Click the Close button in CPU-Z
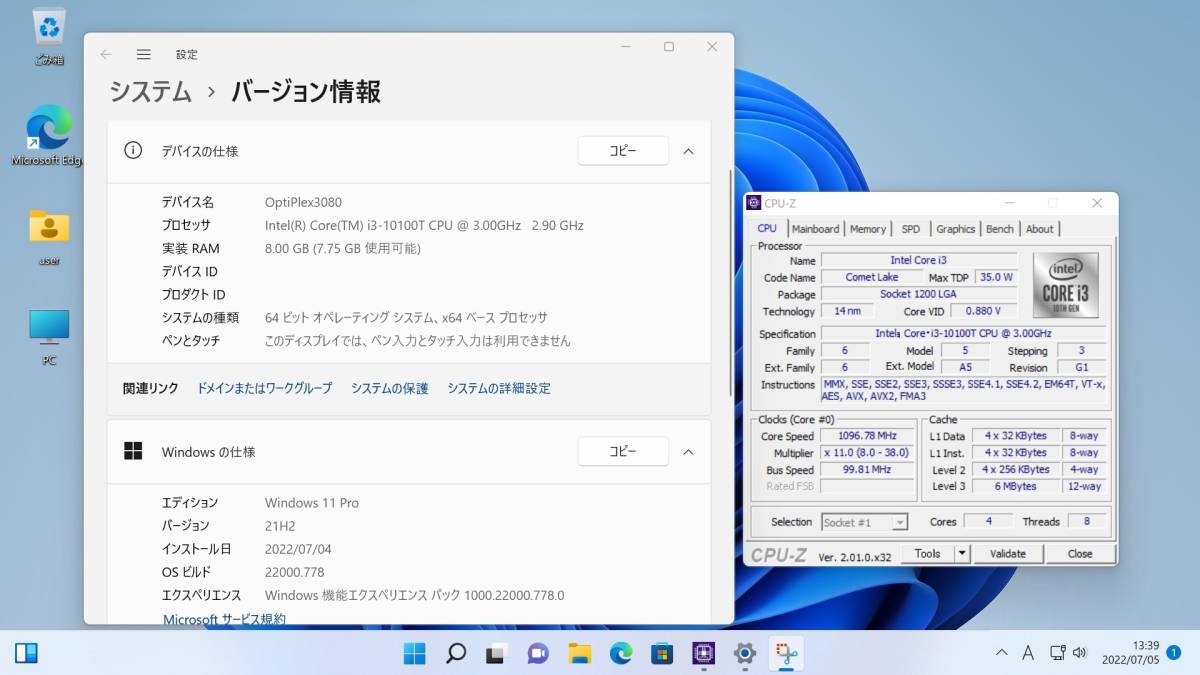This screenshot has height=675, width=1200. (1080, 553)
